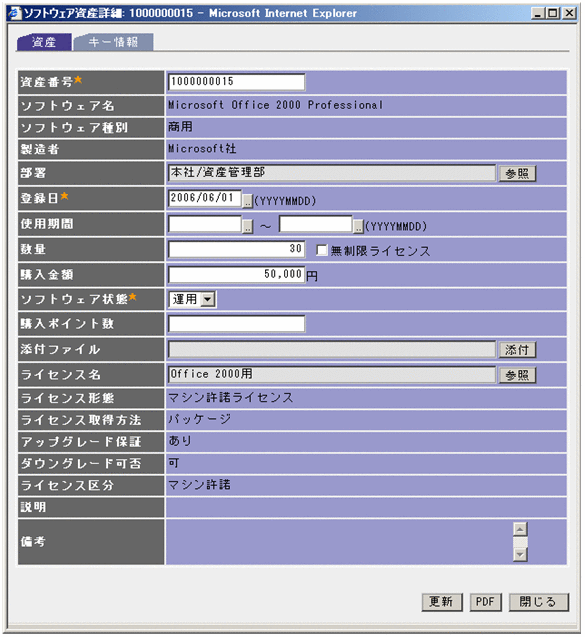Screen dimensions: 585x637
Task: Close the window with X button
Action: pos(569,13)
